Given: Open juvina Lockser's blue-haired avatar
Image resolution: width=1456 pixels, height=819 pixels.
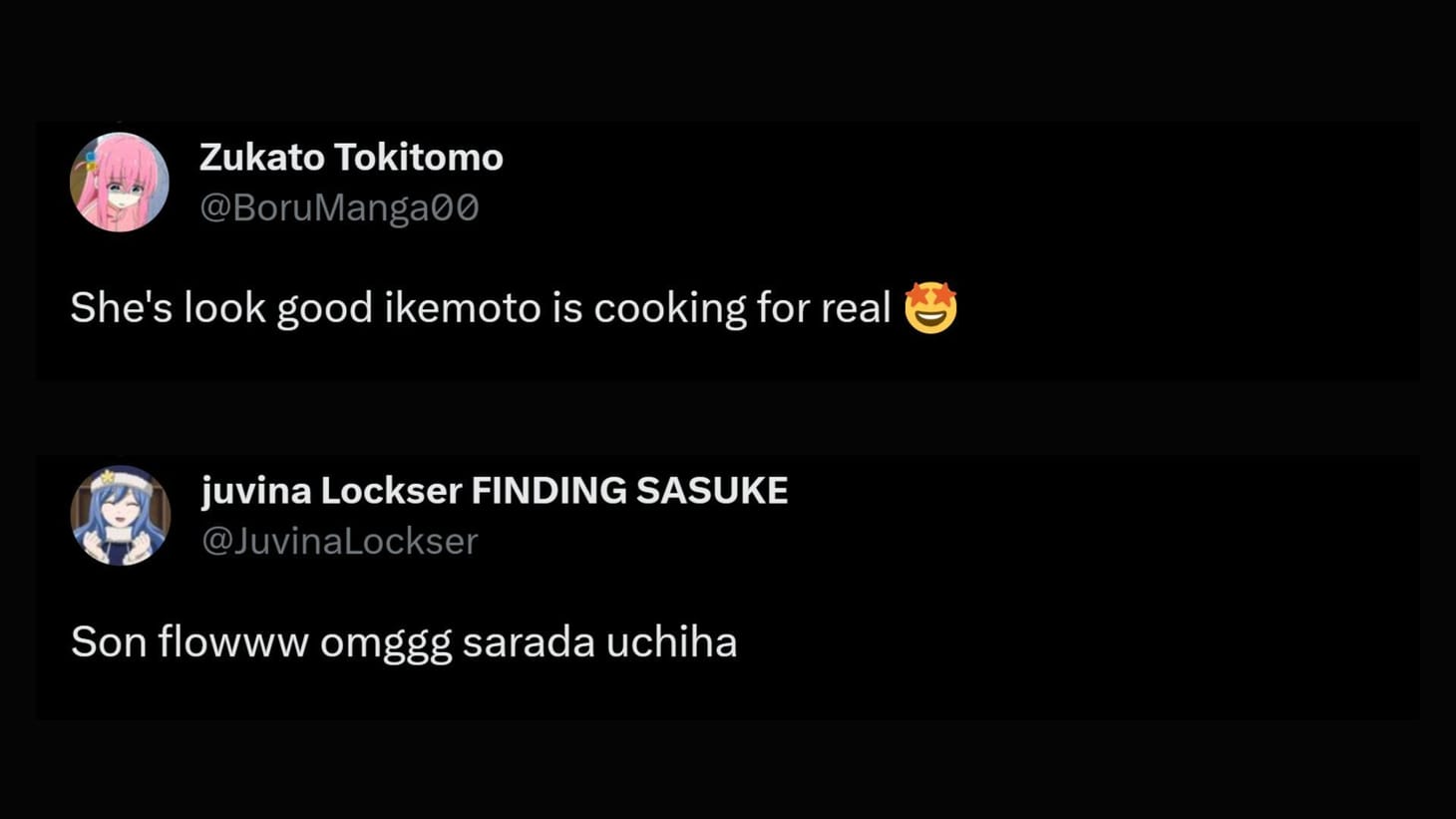Looking at the screenshot, I should tap(121, 516).
